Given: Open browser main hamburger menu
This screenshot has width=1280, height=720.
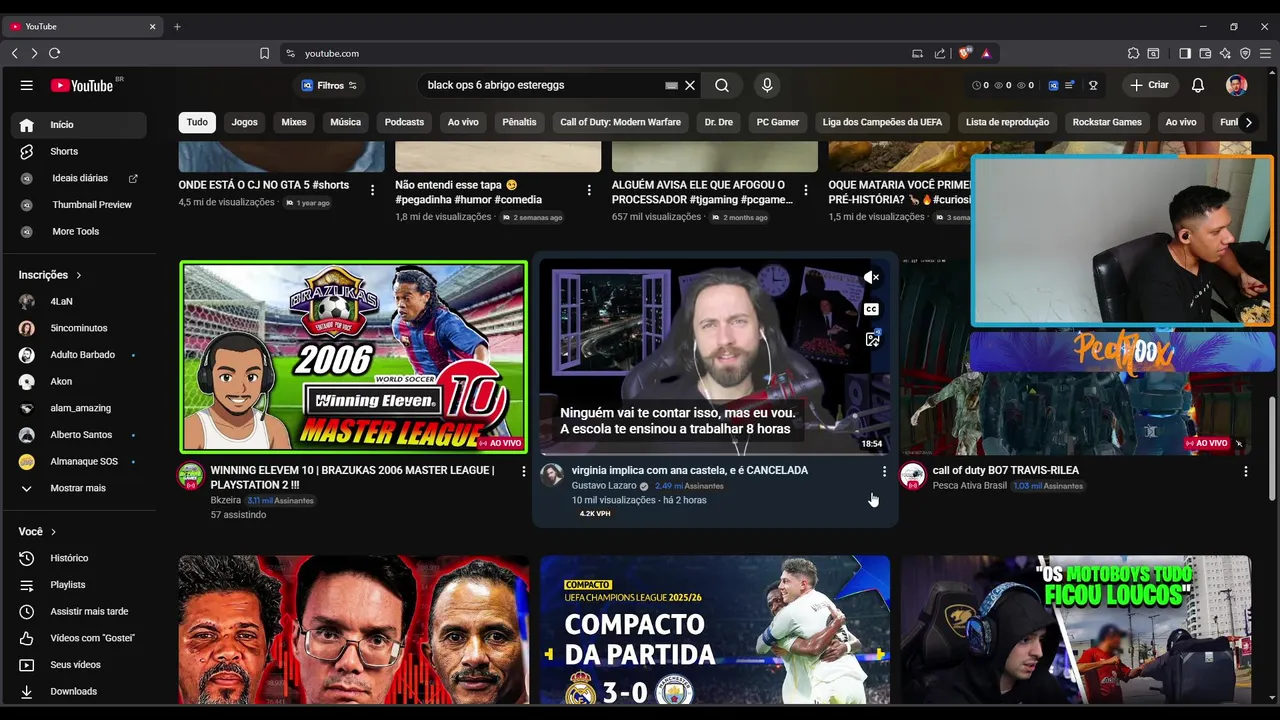Looking at the screenshot, I should coord(1265,53).
